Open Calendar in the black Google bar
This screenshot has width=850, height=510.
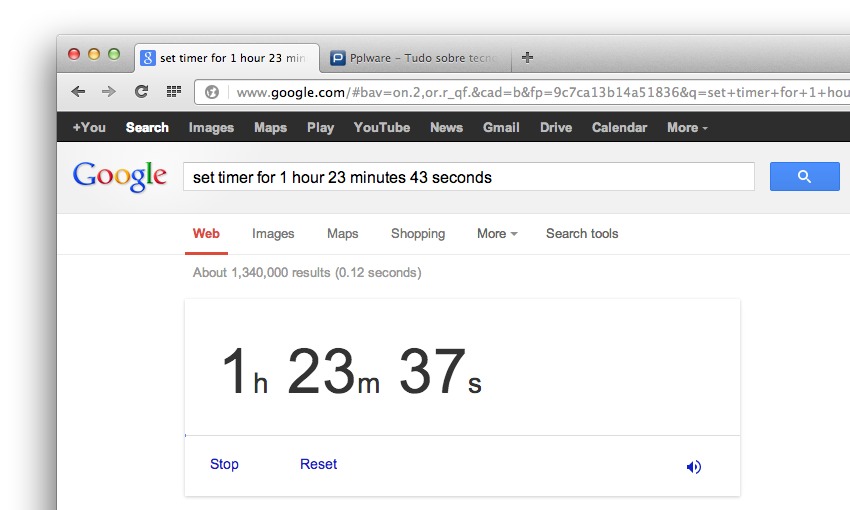point(619,127)
